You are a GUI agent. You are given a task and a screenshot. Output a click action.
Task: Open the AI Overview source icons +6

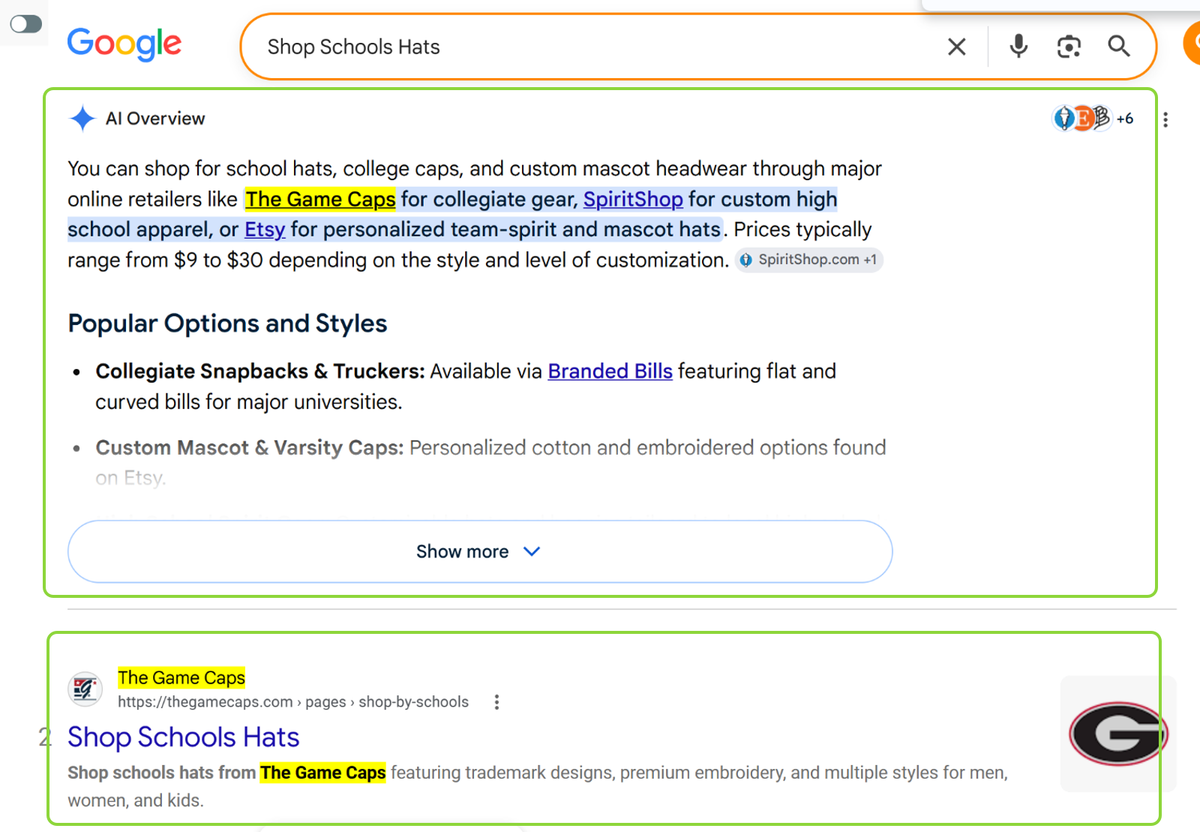click(x=1094, y=119)
